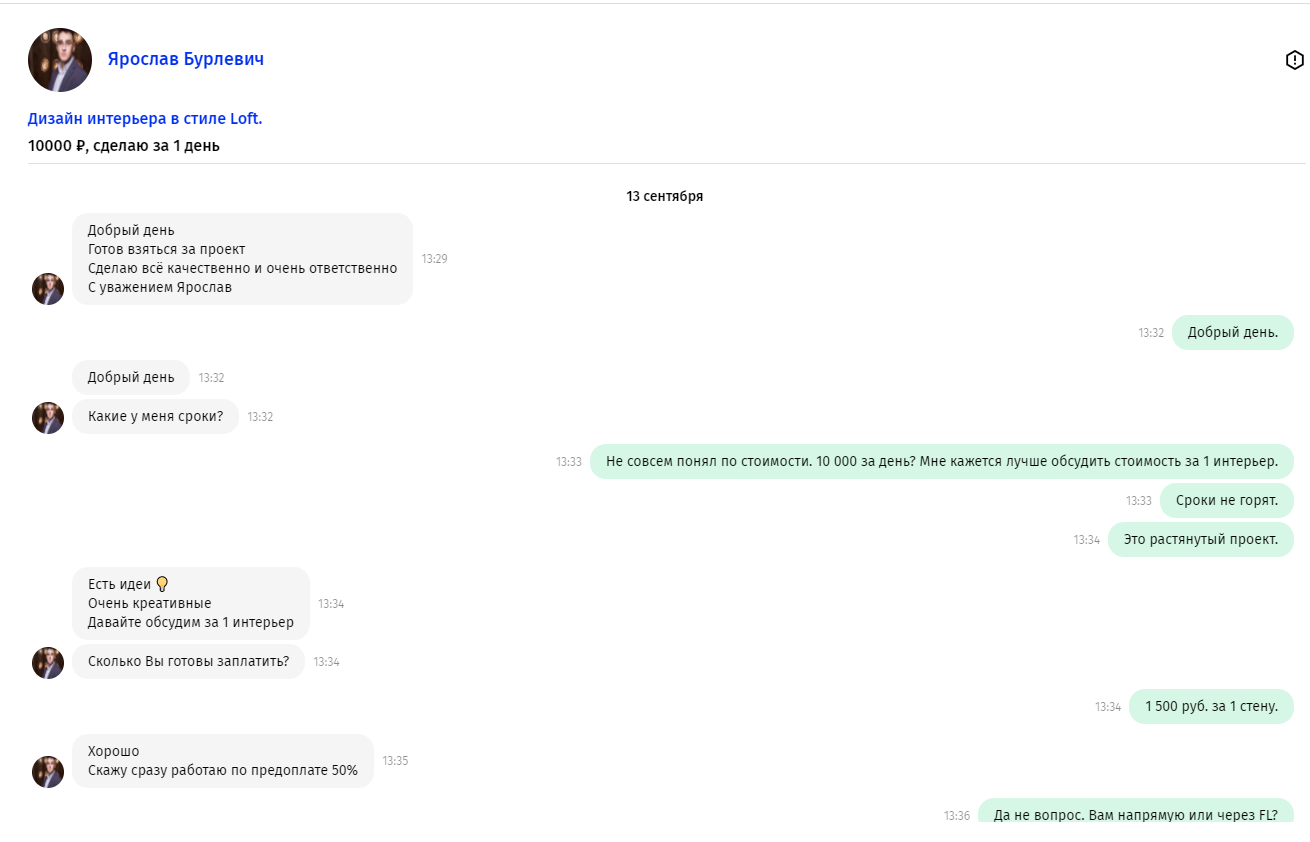Click the offer text '10000 ₽, сделаю за 1 день'
The image size is (1310, 842).
(124, 146)
